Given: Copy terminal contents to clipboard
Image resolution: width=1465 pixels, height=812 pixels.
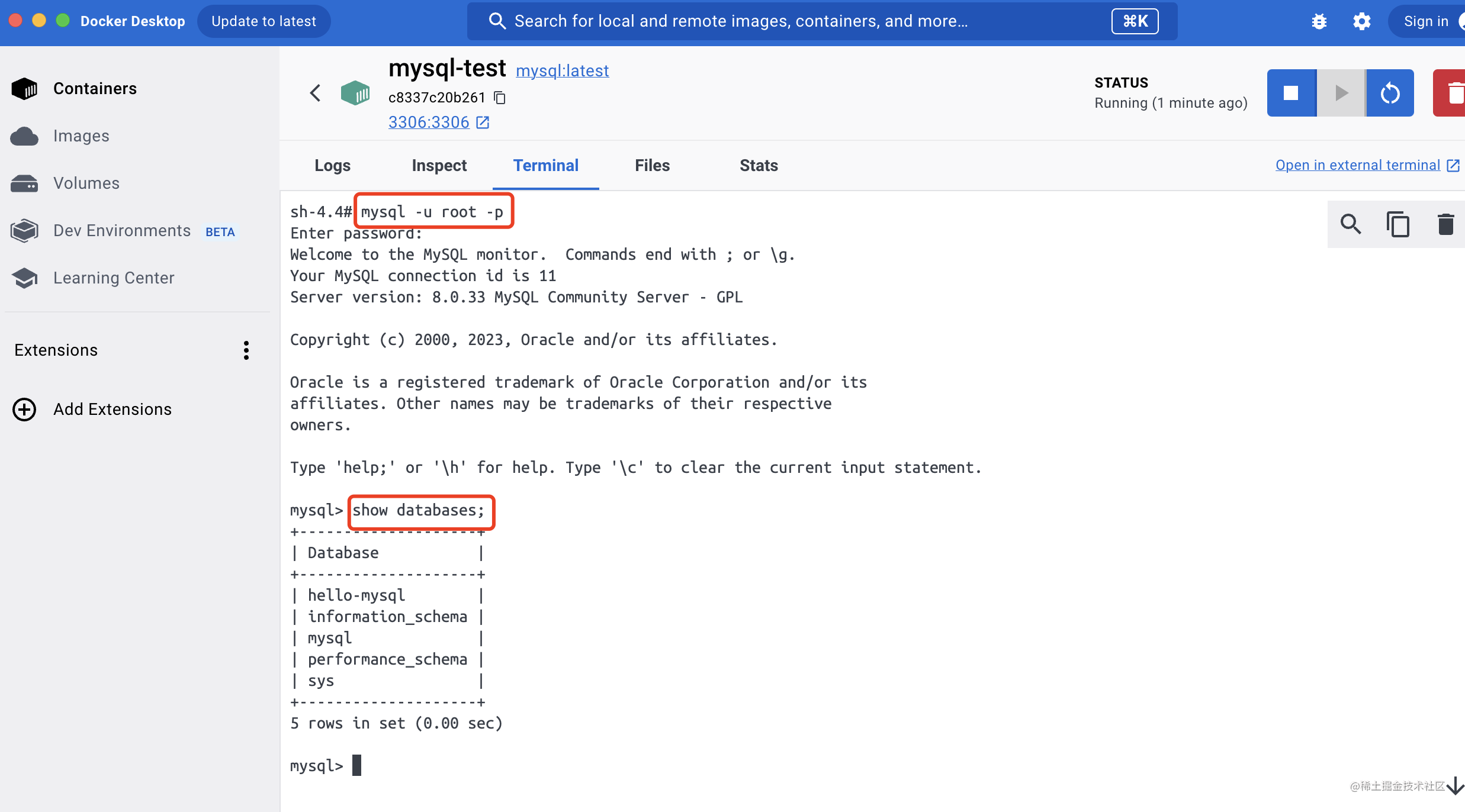Looking at the screenshot, I should (1397, 224).
